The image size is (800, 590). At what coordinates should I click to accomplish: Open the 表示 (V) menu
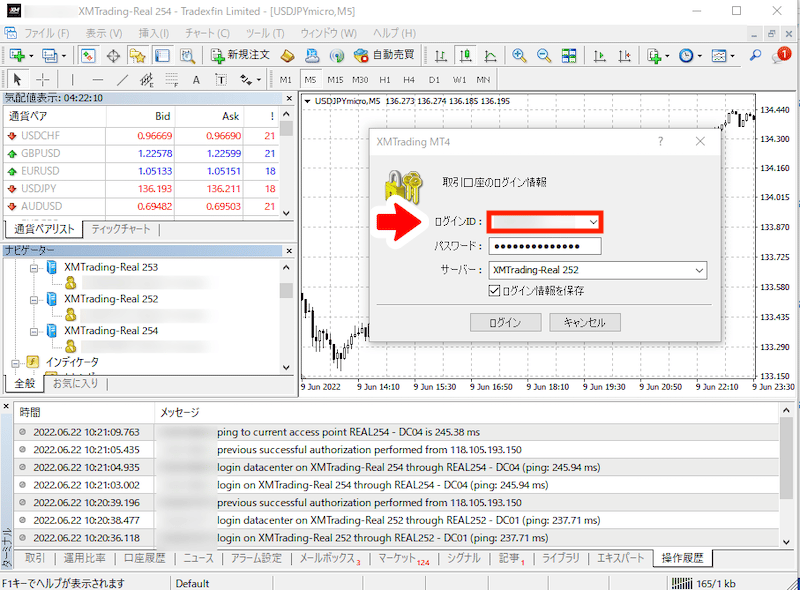coord(104,33)
